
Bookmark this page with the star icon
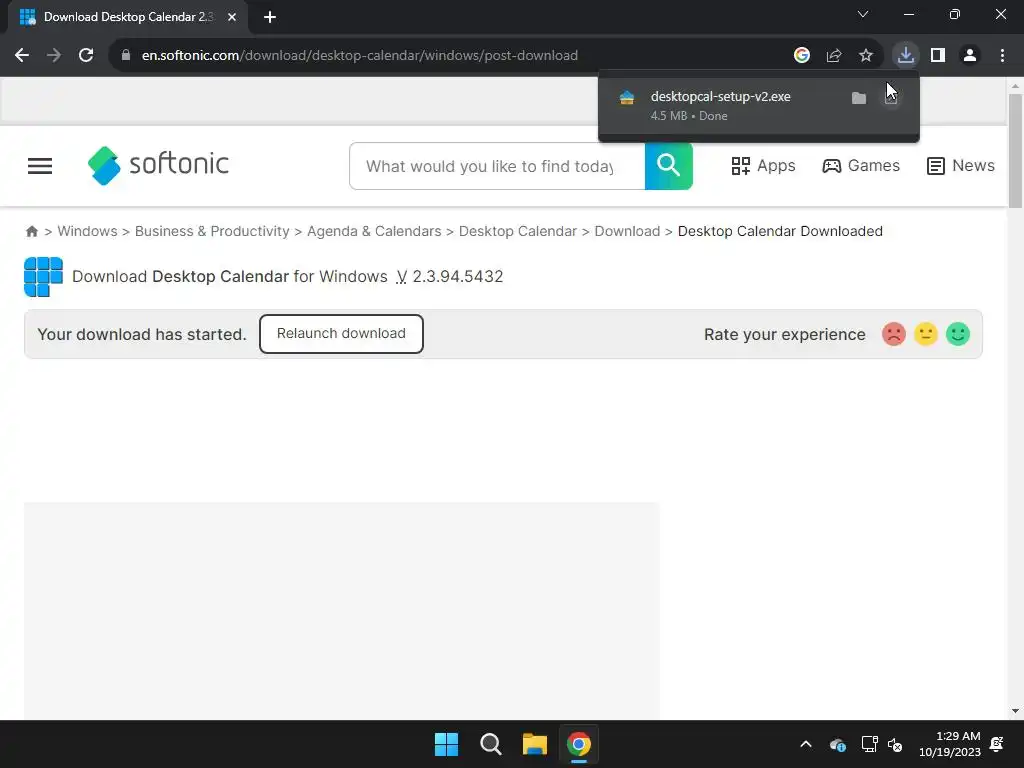866,56
